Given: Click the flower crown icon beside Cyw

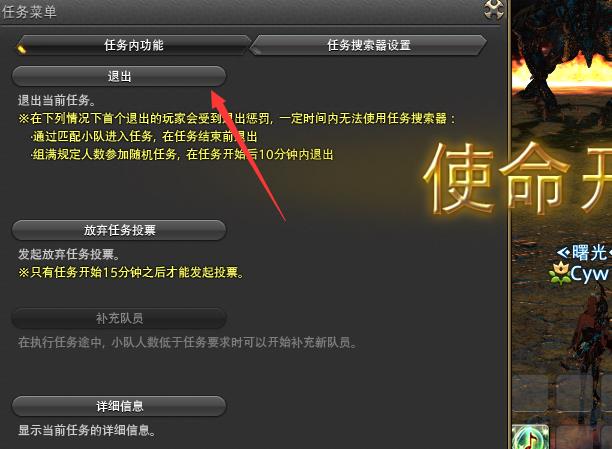Looking at the screenshot, I should (x=559, y=274).
